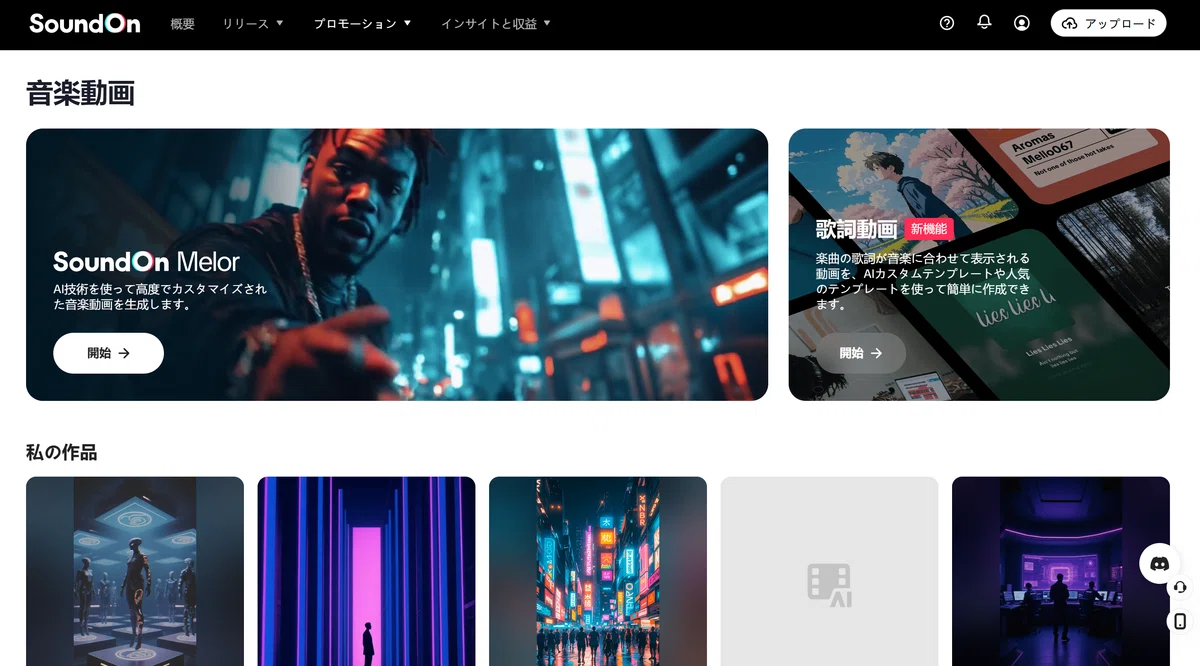The height and width of the screenshot is (666, 1200).
Task: Expand the インサイトと収益 dropdown menu
Action: [496, 23]
